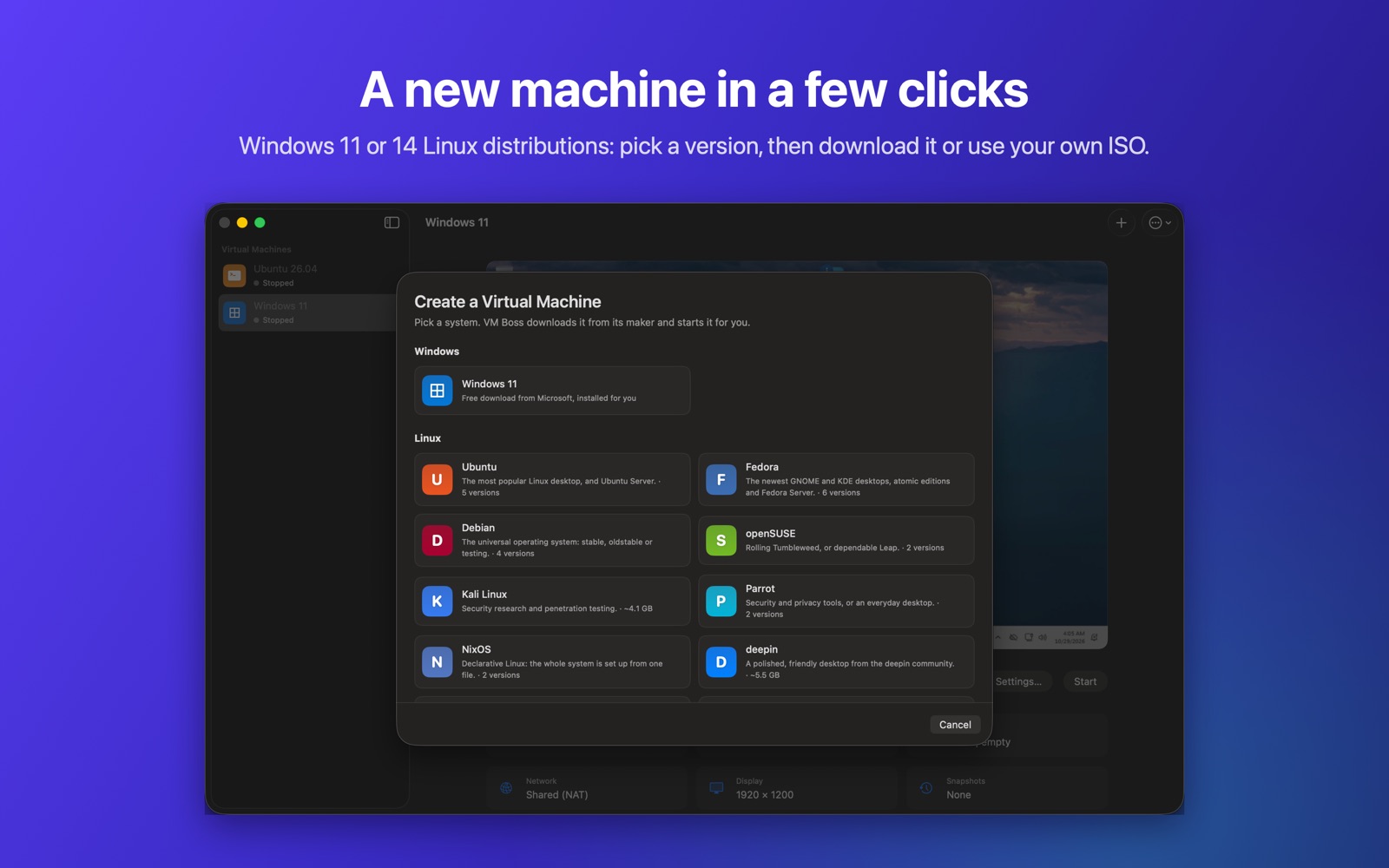The width and height of the screenshot is (1389, 868).
Task: Click the Snapshots clock icon
Action: pos(926,788)
